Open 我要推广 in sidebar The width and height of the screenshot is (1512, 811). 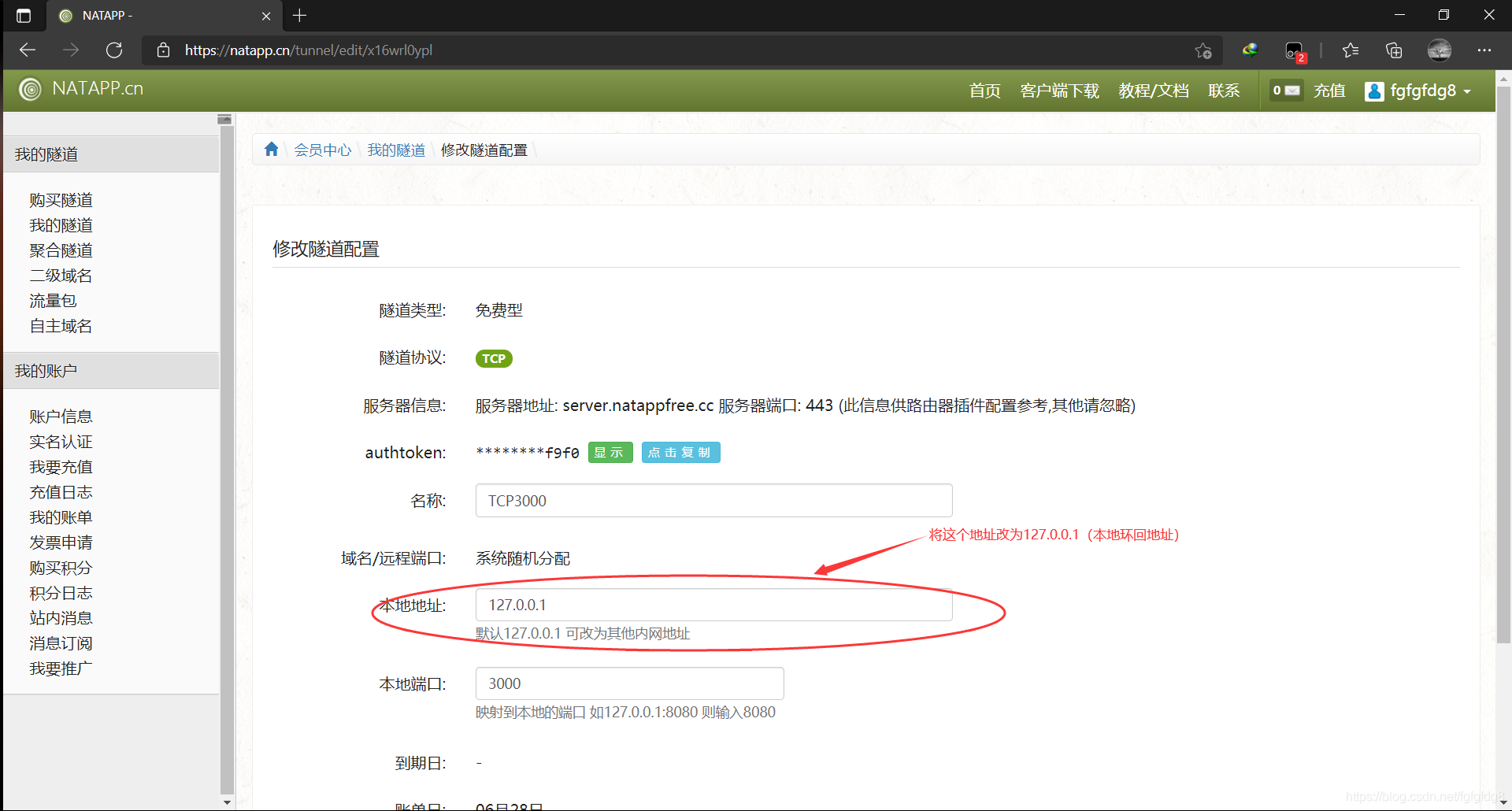(x=61, y=668)
